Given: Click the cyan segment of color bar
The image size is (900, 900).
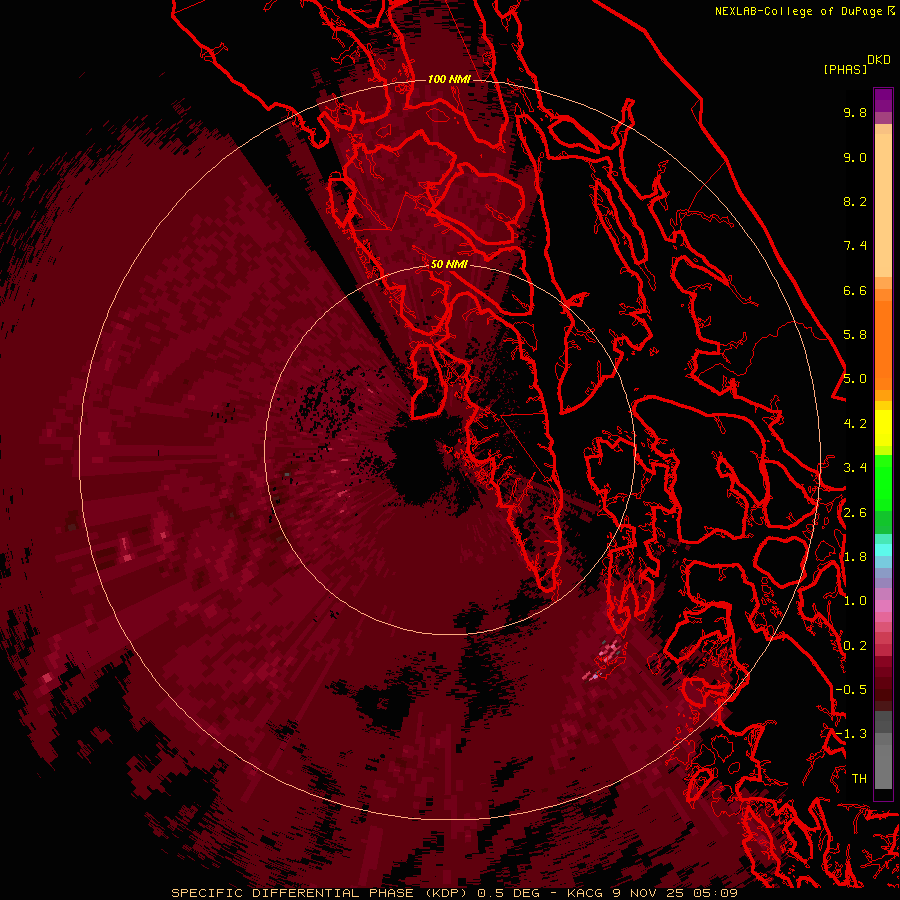Looking at the screenshot, I should (883, 550).
